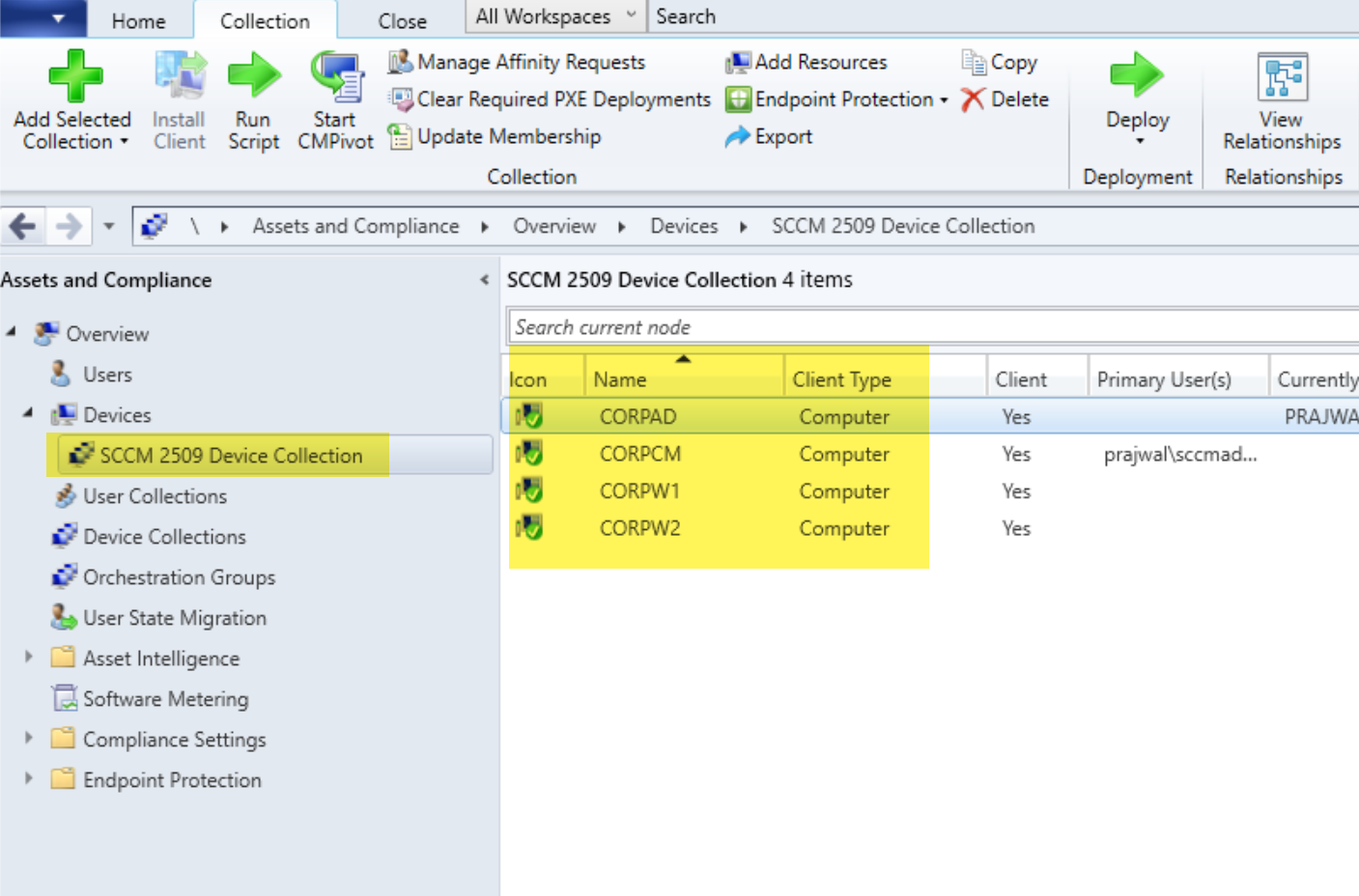
Task: Click the Install Client icon
Action: (x=180, y=75)
